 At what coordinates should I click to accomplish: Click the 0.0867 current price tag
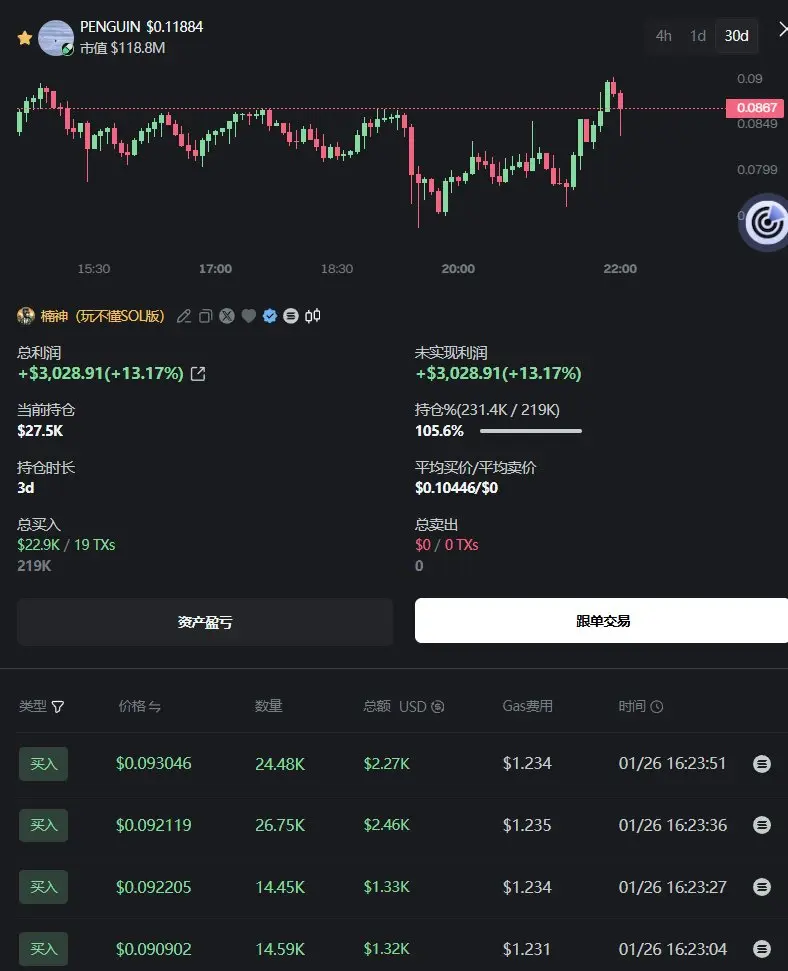[x=755, y=108]
